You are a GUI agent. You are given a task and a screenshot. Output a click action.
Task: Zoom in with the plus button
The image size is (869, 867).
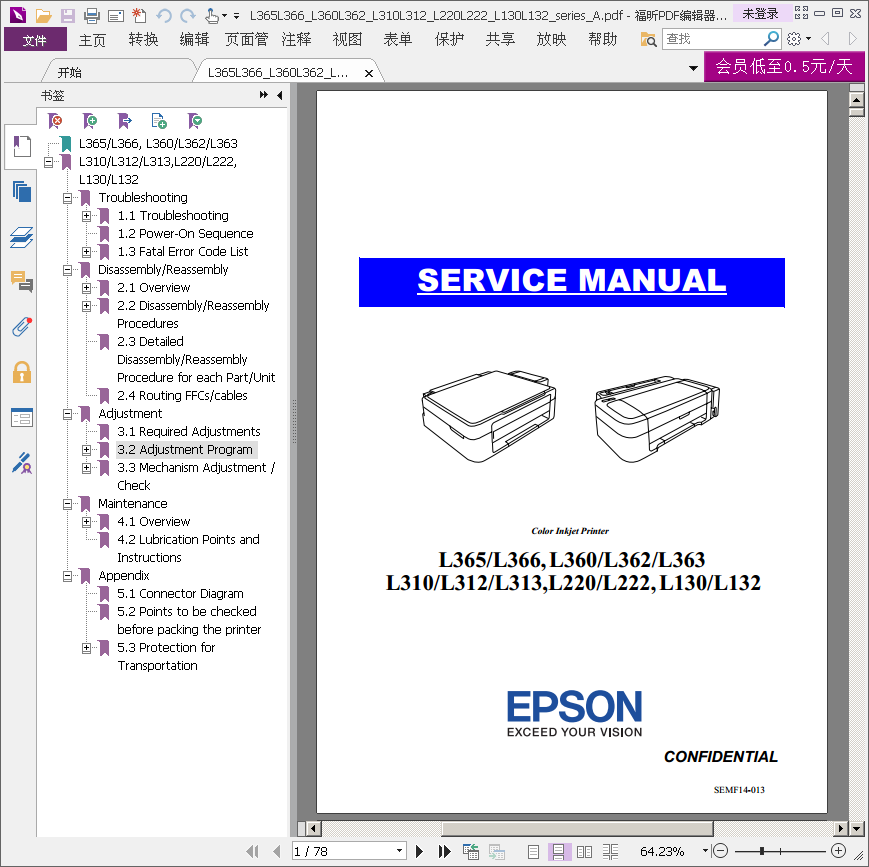pyautogui.click(x=839, y=850)
